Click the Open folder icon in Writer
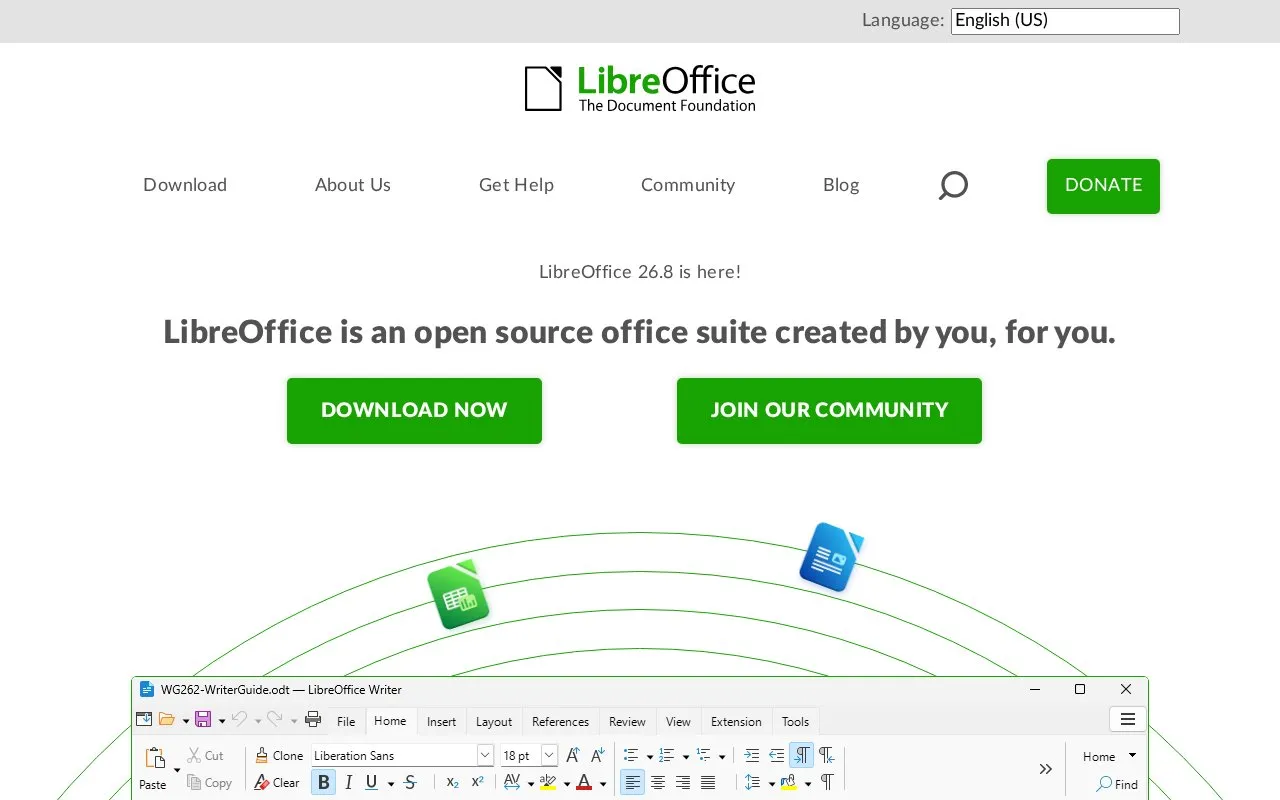Screen dimensions: 1280x800 tap(167, 719)
